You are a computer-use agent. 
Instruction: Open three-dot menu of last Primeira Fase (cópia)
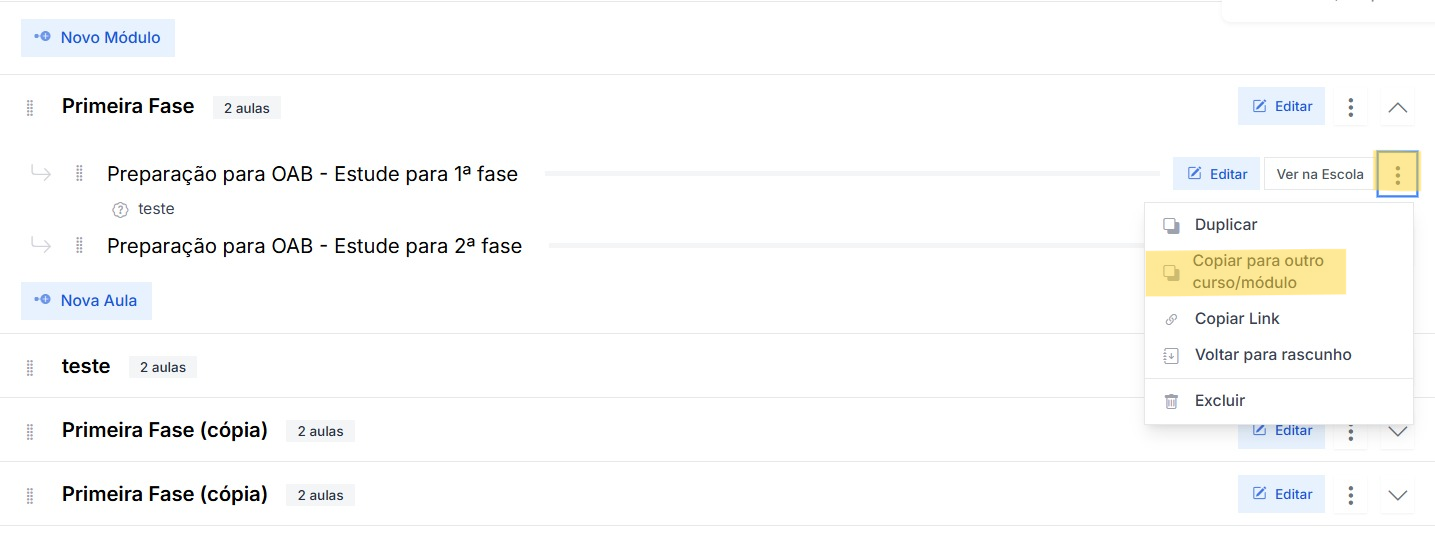[x=1350, y=495]
